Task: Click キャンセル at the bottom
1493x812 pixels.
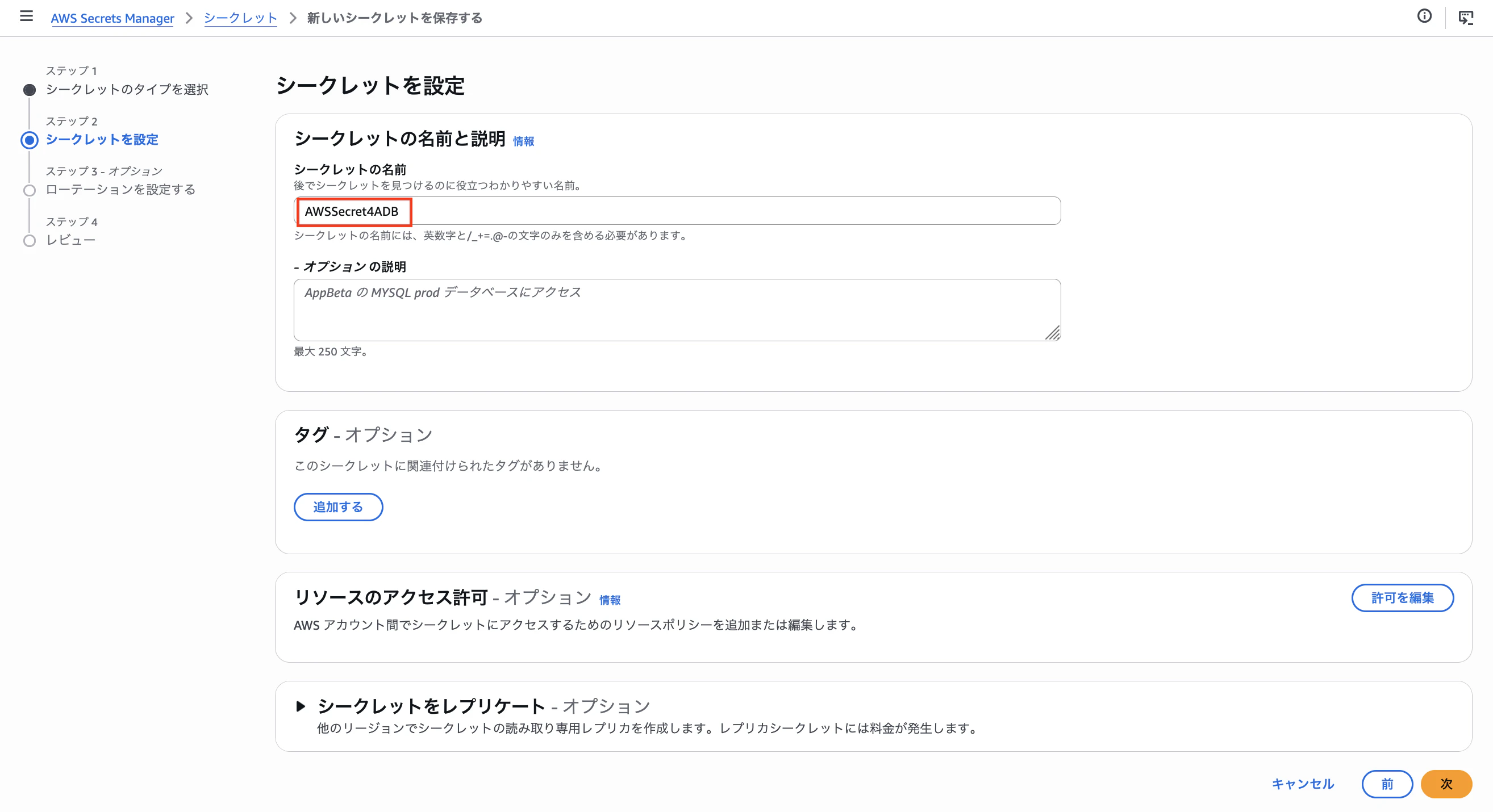Action: (x=1302, y=784)
